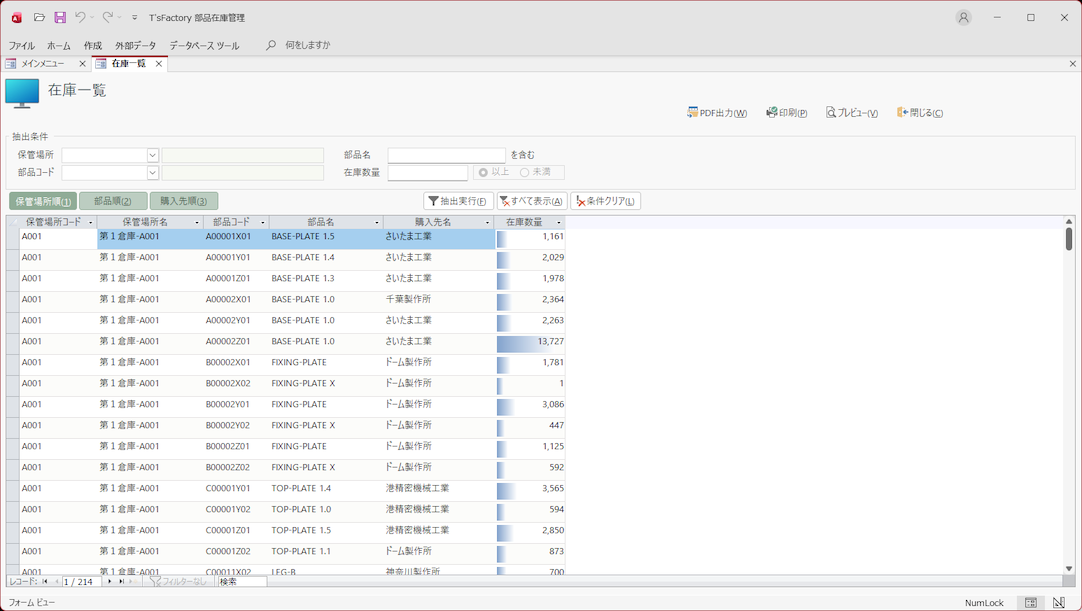Open the 外部データ ribbon tab
The height and width of the screenshot is (611, 1082).
pyautogui.click(x=135, y=45)
